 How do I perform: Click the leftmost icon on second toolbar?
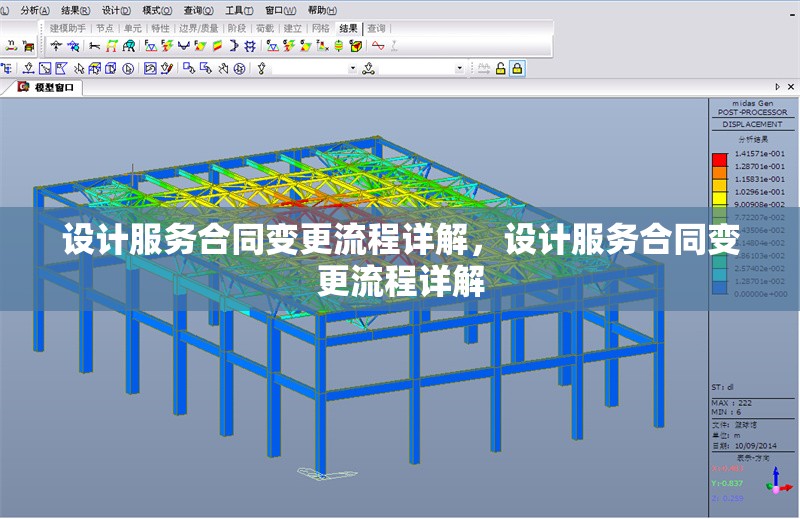point(6,68)
